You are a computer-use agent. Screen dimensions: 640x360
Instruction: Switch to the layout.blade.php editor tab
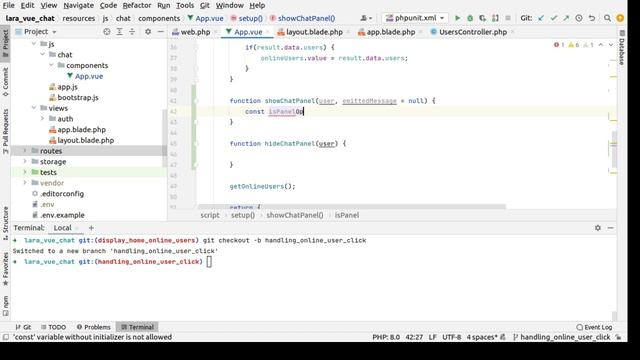tap(314, 32)
